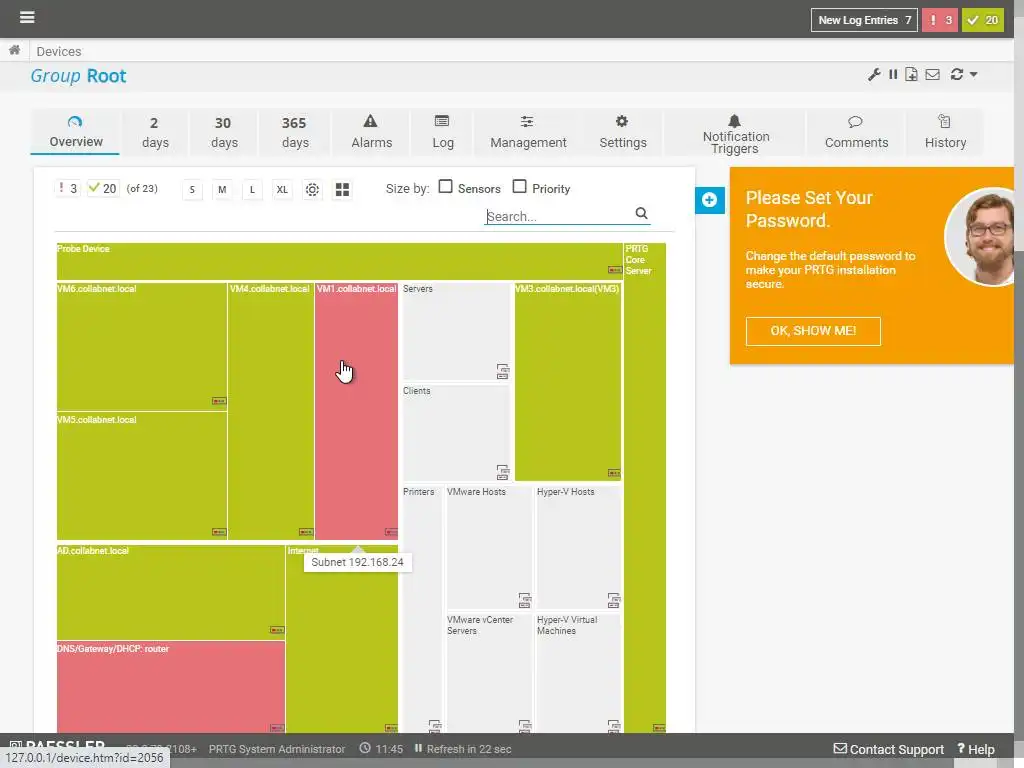Viewport: 1024px width, 768px height.
Task: Open the Clients group tile
Action: pos(455,433)
